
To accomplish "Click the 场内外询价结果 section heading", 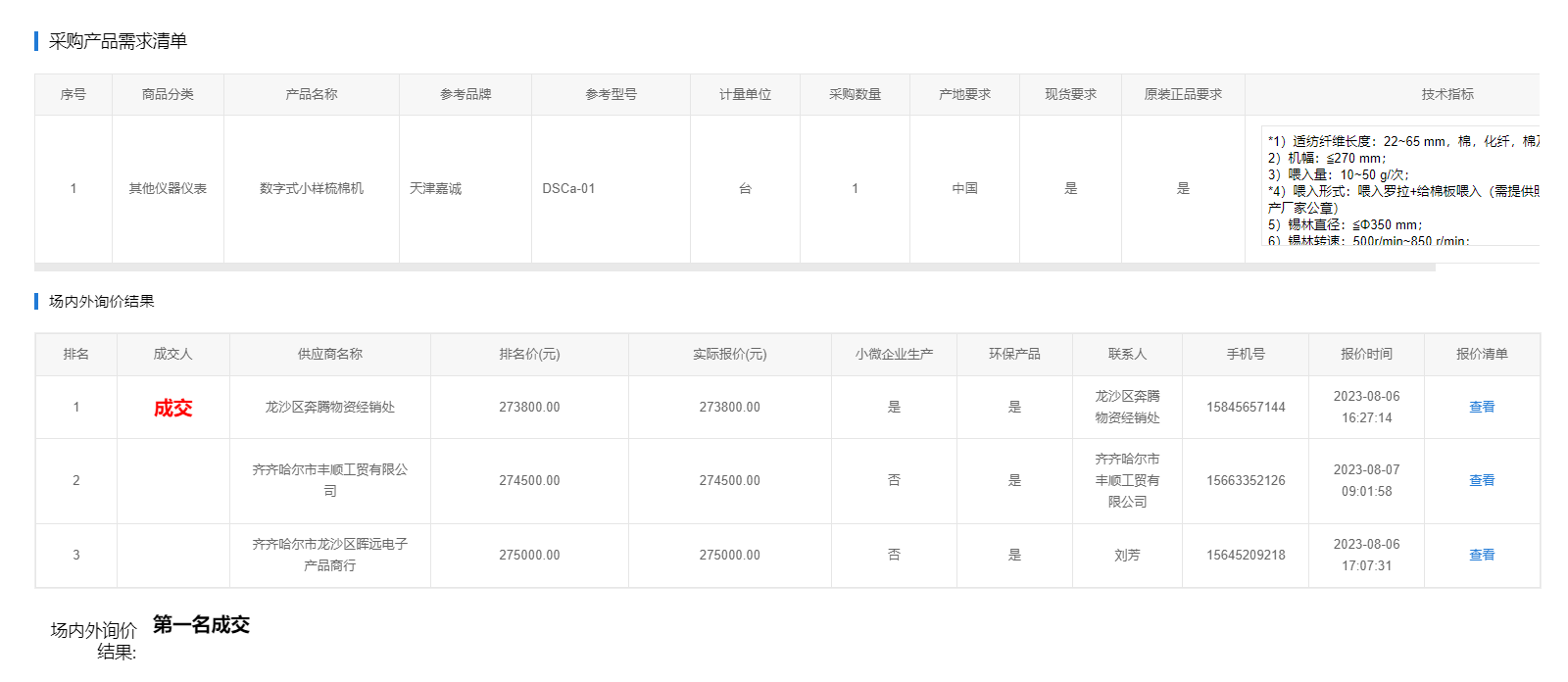I will (102, 301).
